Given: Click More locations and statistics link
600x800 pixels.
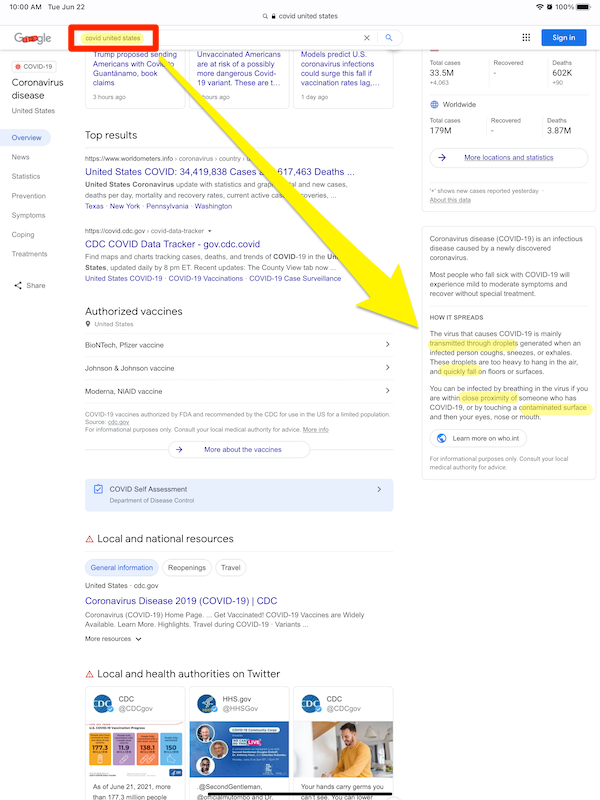Looking at the screenshot, I should [509, 158].
